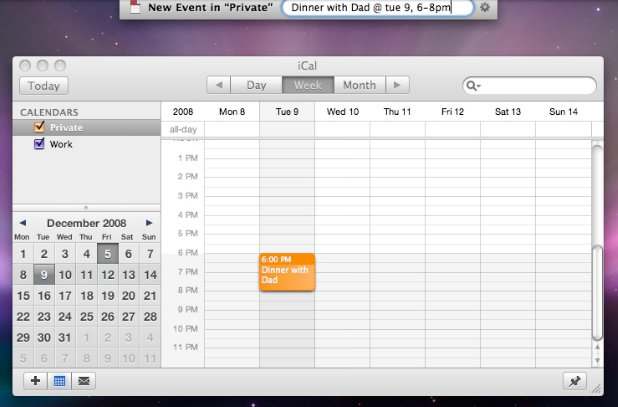Click the Mon 8 column header
Screen dimensions: 618x407
point(232,112)
